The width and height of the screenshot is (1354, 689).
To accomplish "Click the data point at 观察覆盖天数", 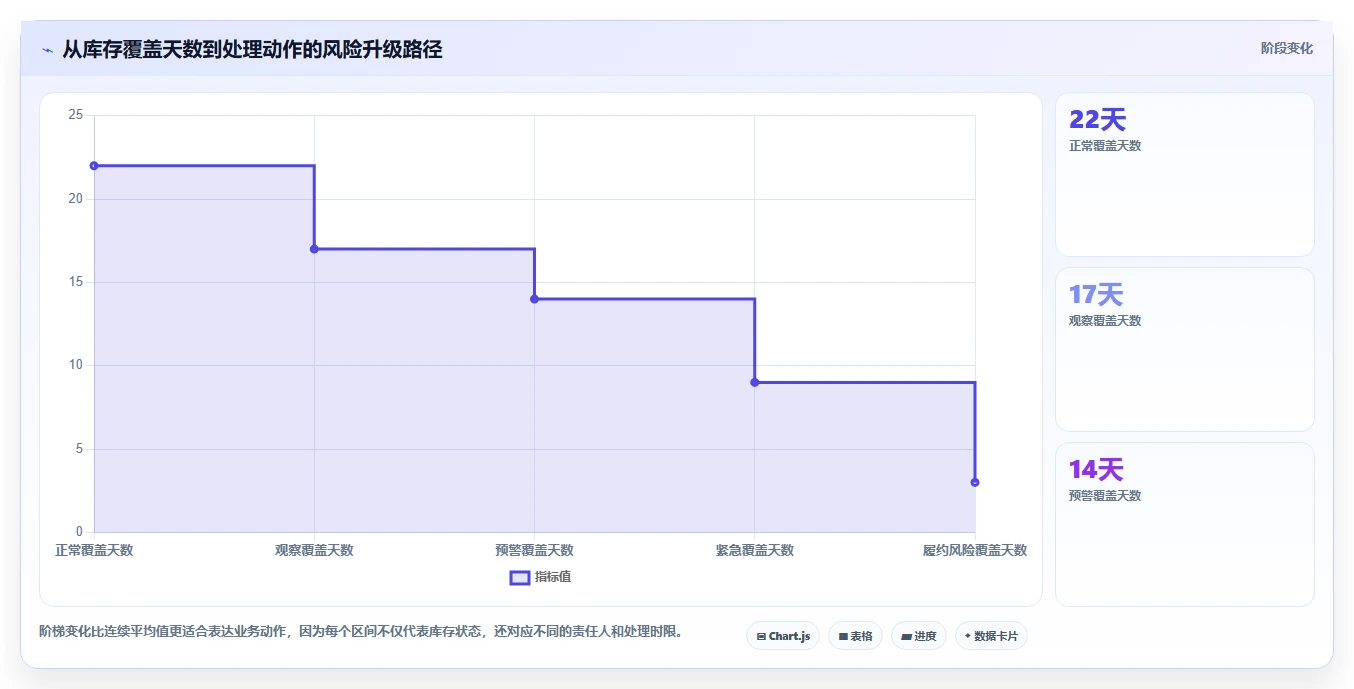I will [x=314, y=249].
